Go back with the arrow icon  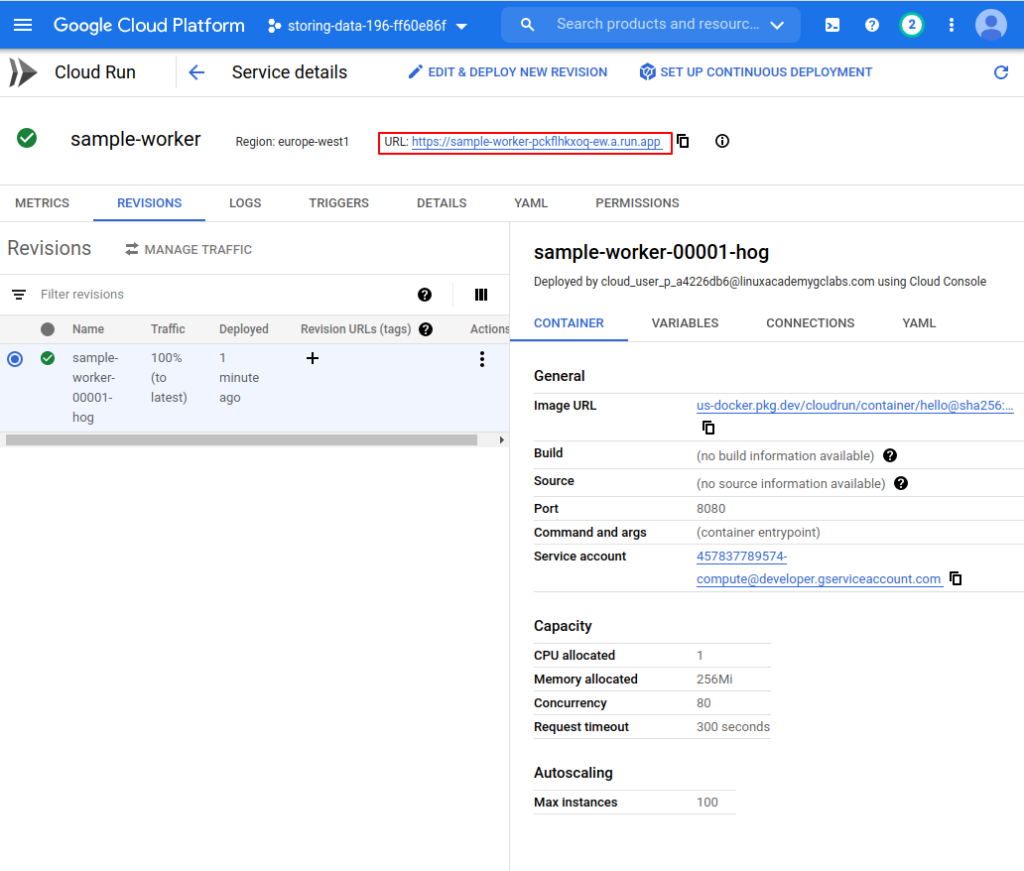point(196,72)
